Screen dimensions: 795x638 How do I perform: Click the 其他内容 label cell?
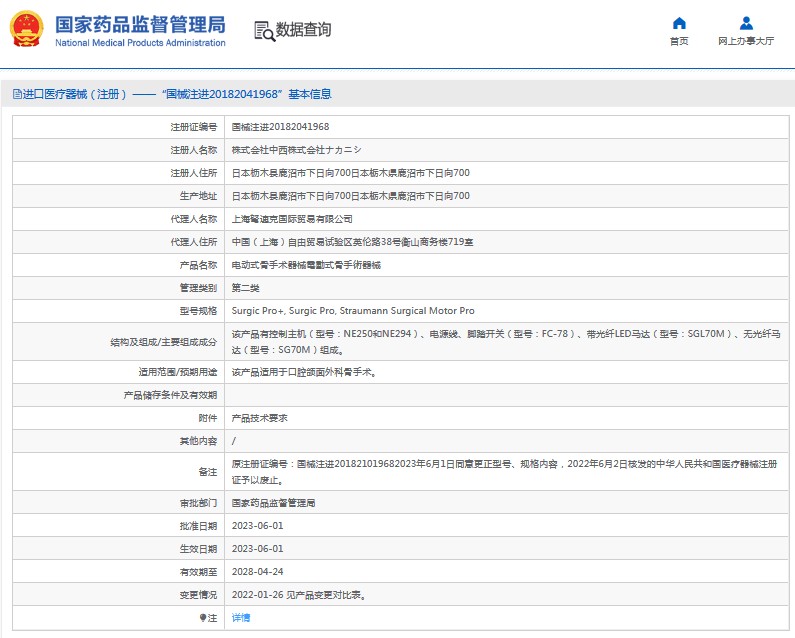click(x=119, y=441)
